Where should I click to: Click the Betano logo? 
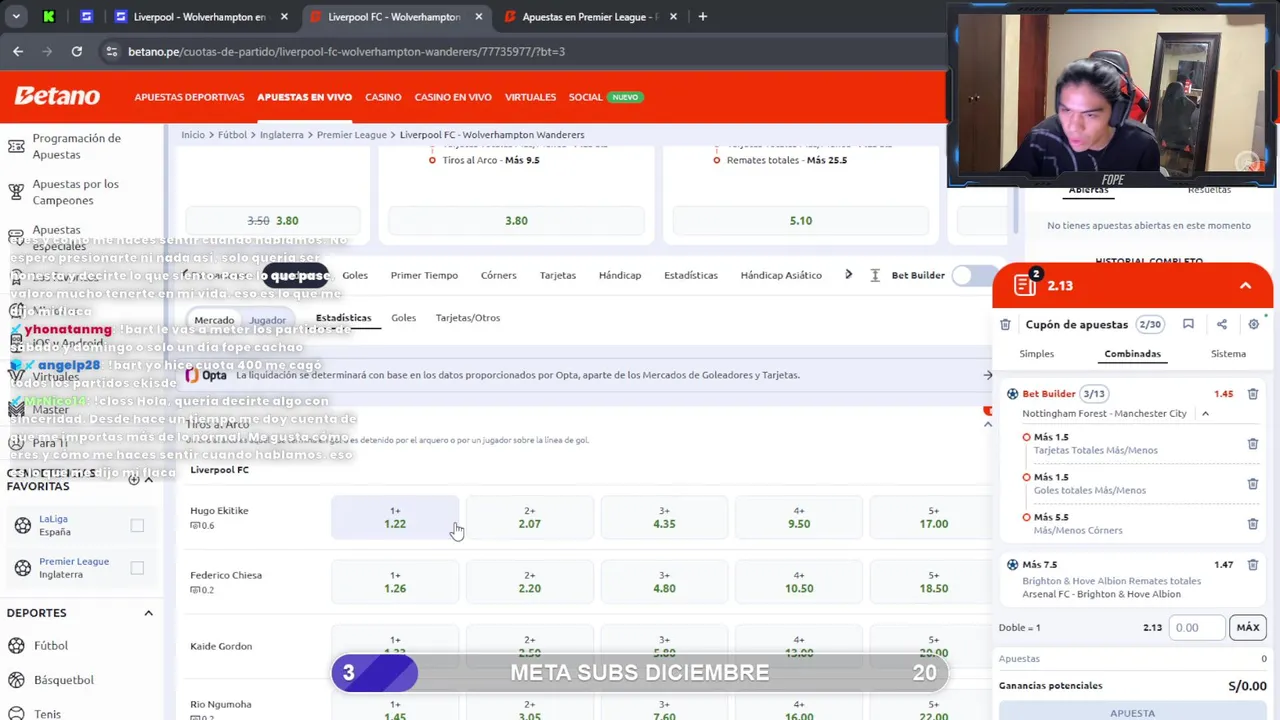coord(57,96)
